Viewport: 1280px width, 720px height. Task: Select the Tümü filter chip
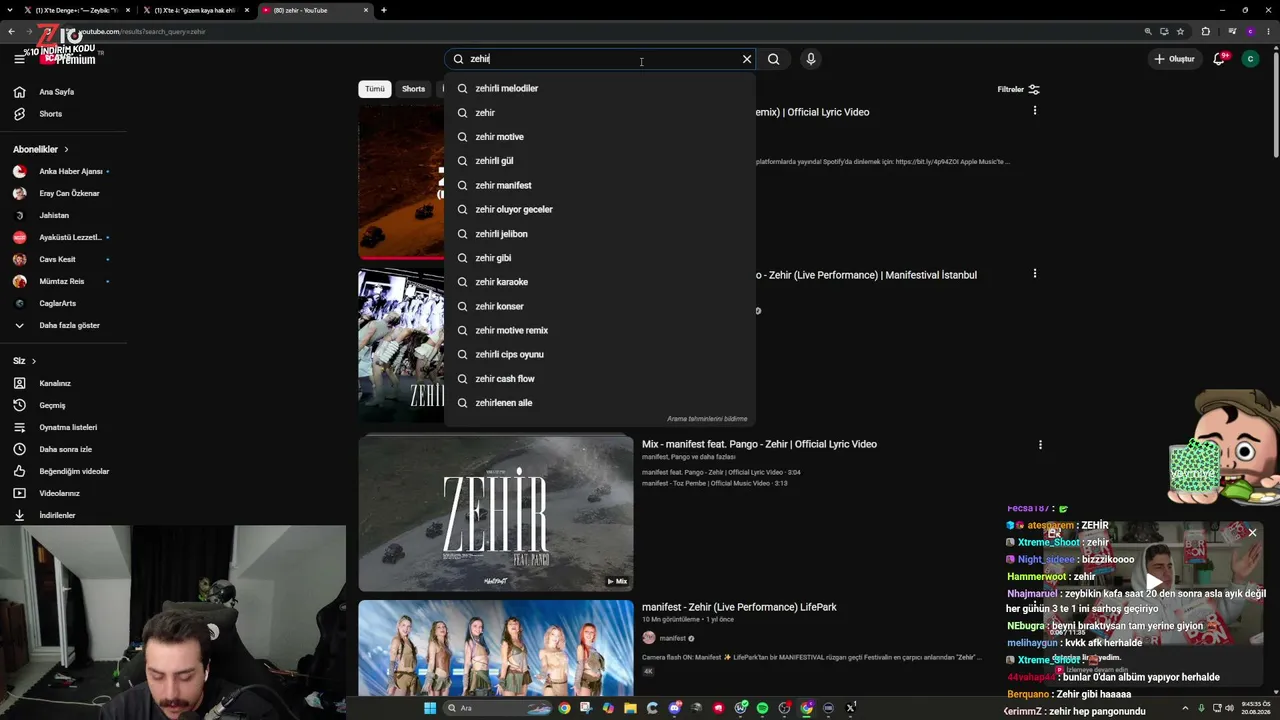click(x=375, y=89)
